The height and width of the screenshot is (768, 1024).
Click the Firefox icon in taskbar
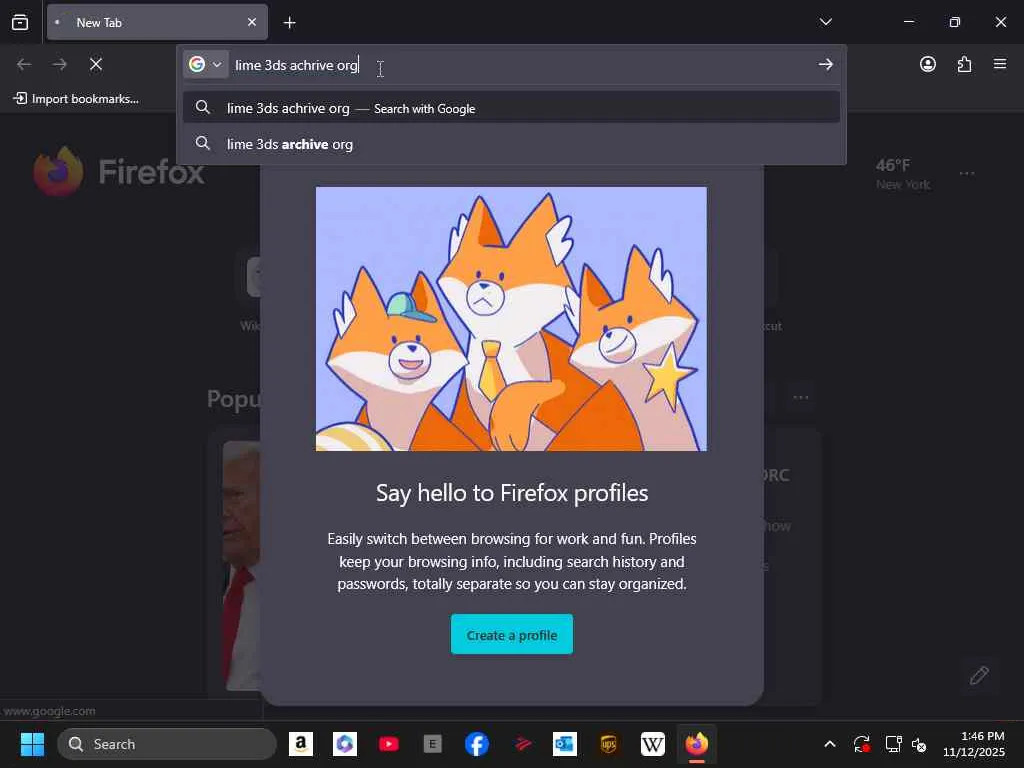coord(697,744)
